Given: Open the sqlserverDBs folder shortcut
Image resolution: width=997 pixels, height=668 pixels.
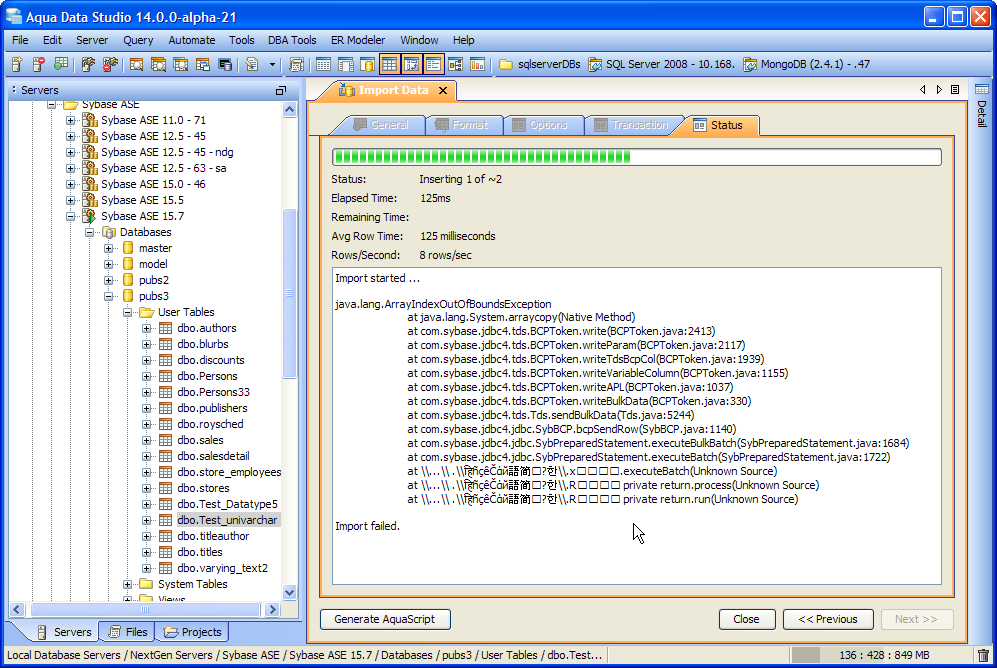Looking at the screenshot, I should [x=540, y=64].
